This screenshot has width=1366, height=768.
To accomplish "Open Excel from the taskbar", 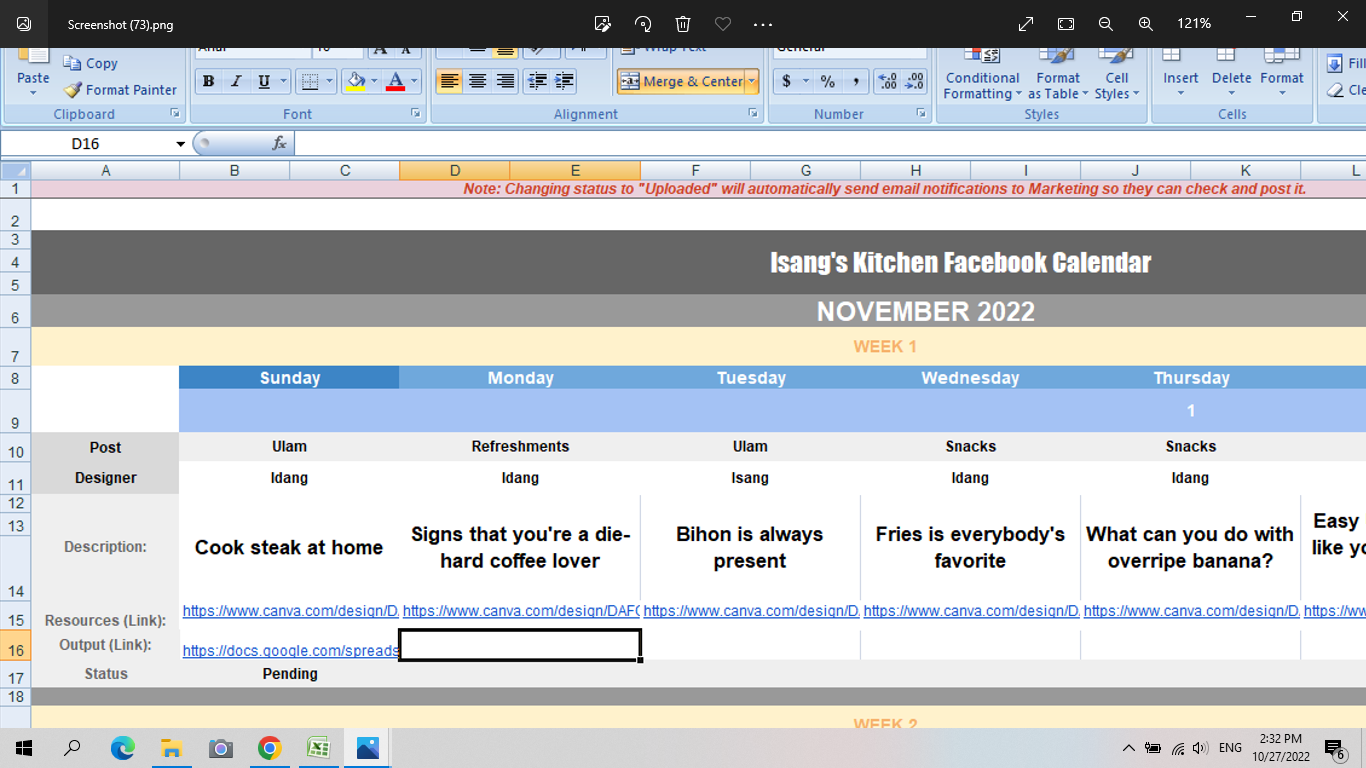I will pyautogui.click(x=318, y=748).
